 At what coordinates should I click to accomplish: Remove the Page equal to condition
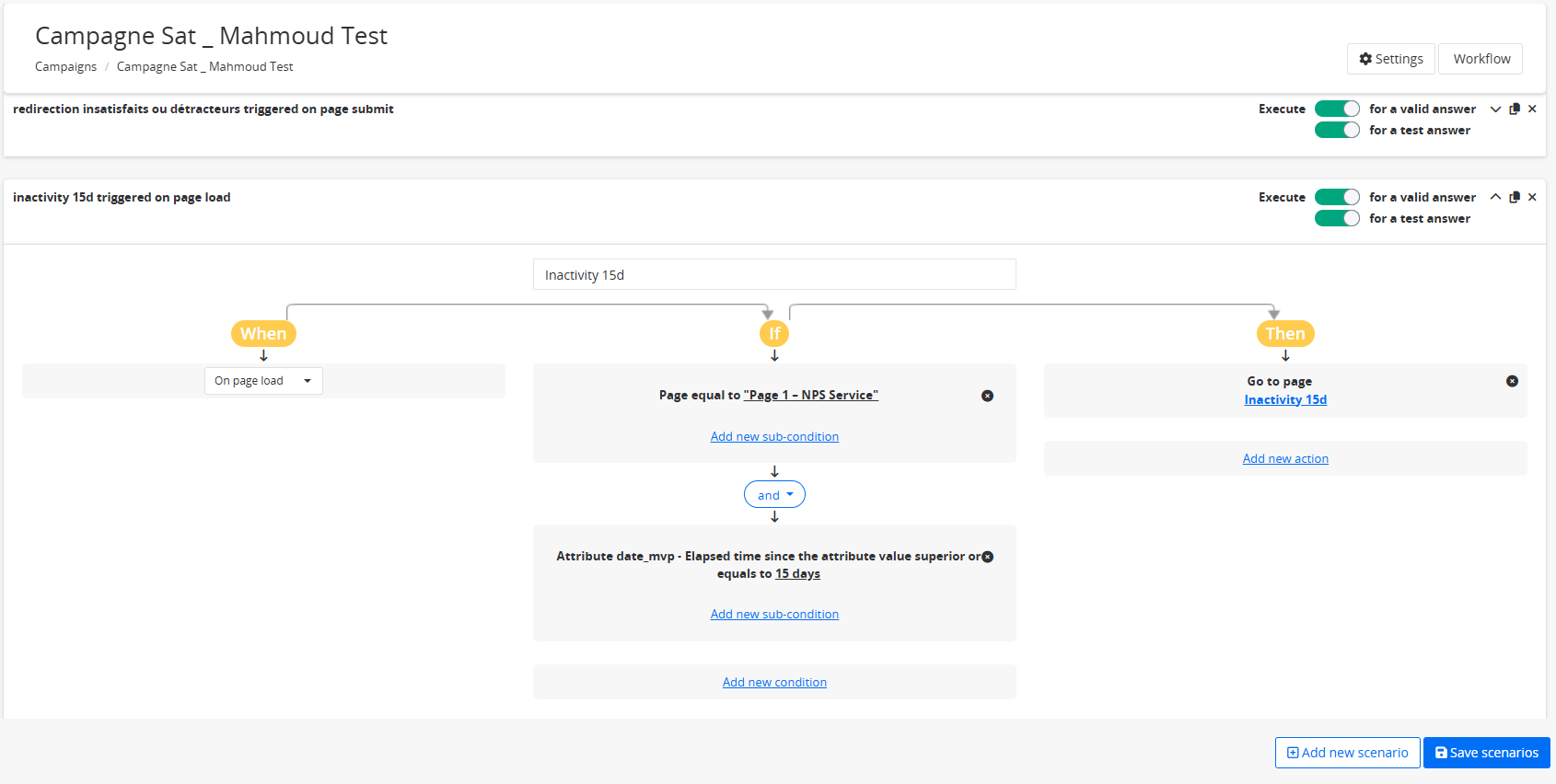(x=987, y=396)
